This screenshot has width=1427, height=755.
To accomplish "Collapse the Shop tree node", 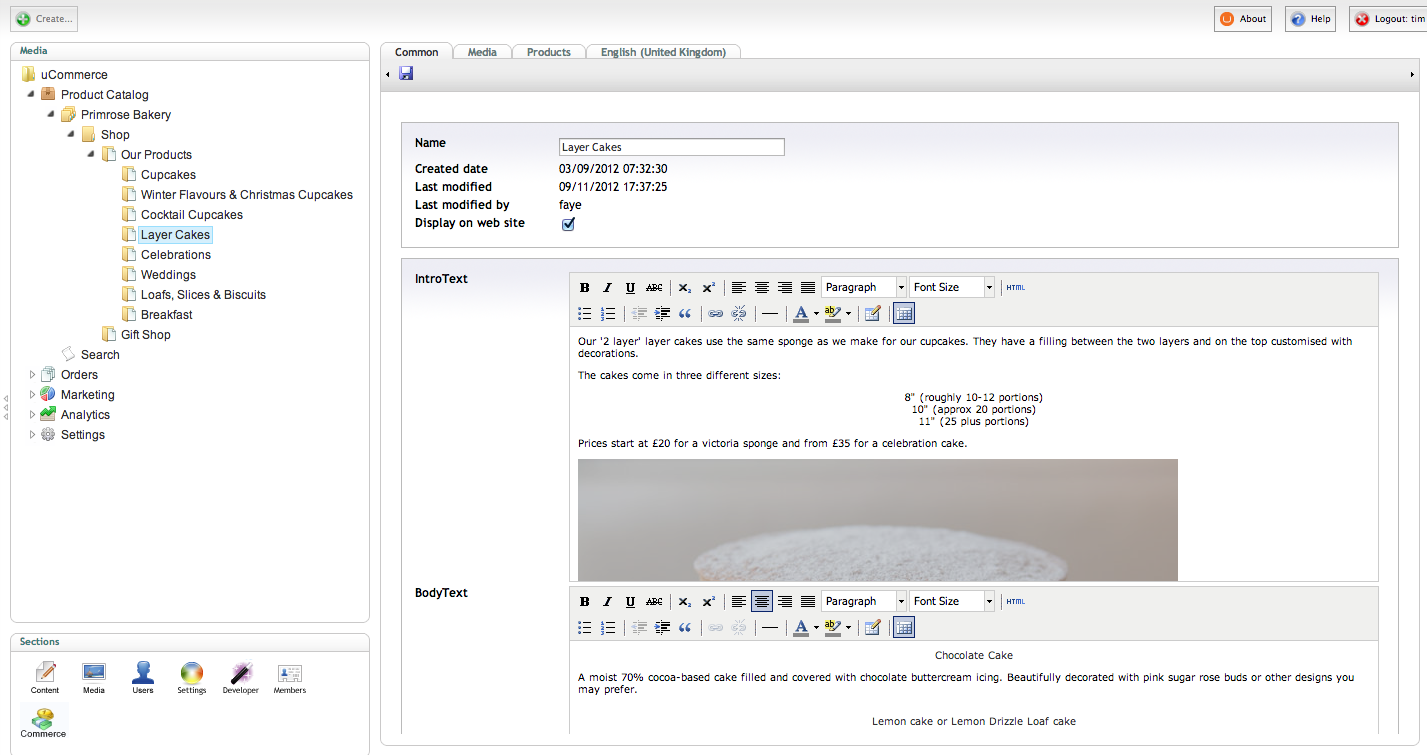I will pyautogui.click(x=71, y=135).
